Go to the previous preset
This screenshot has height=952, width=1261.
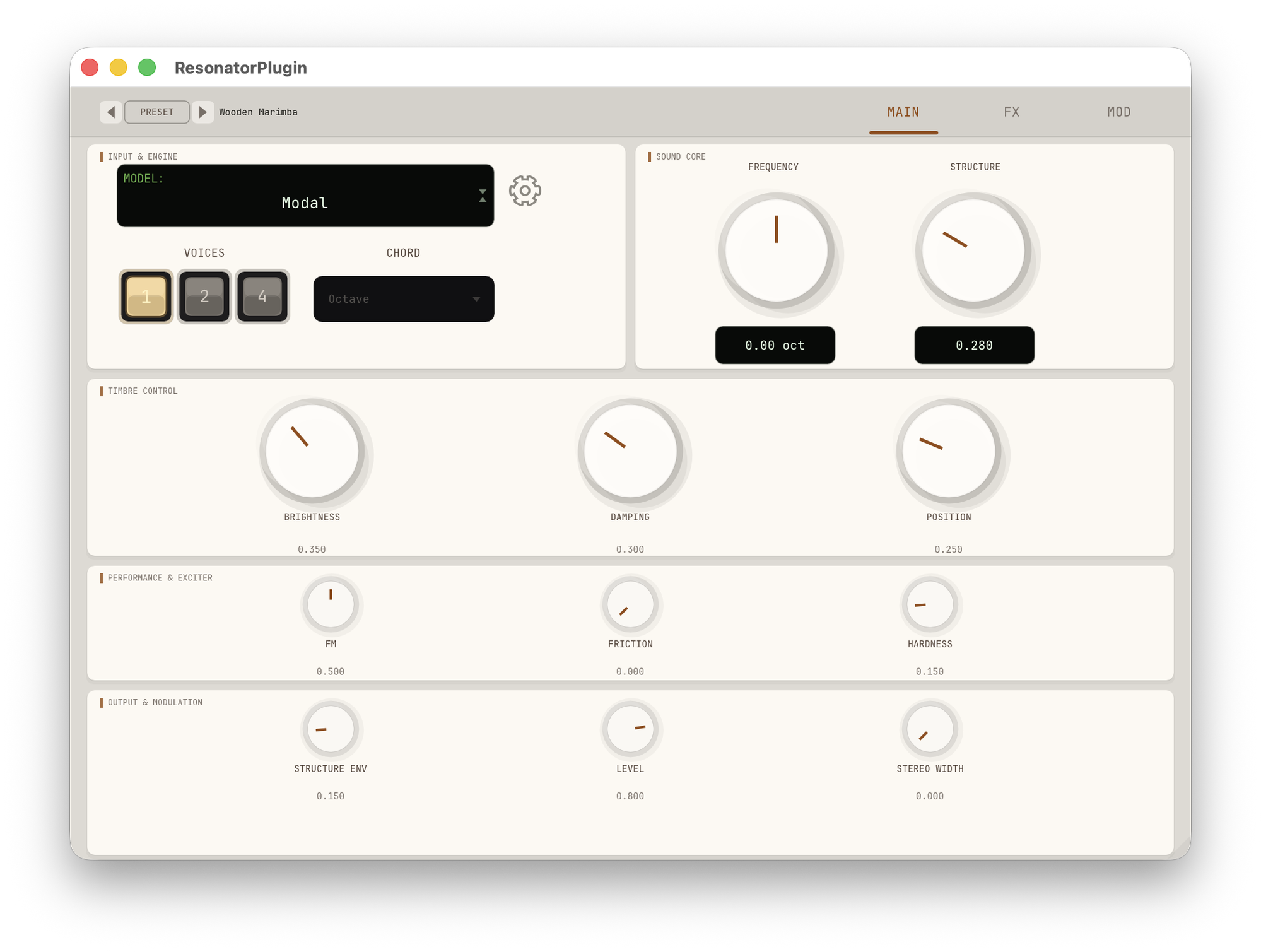click(x=110, y=112)
